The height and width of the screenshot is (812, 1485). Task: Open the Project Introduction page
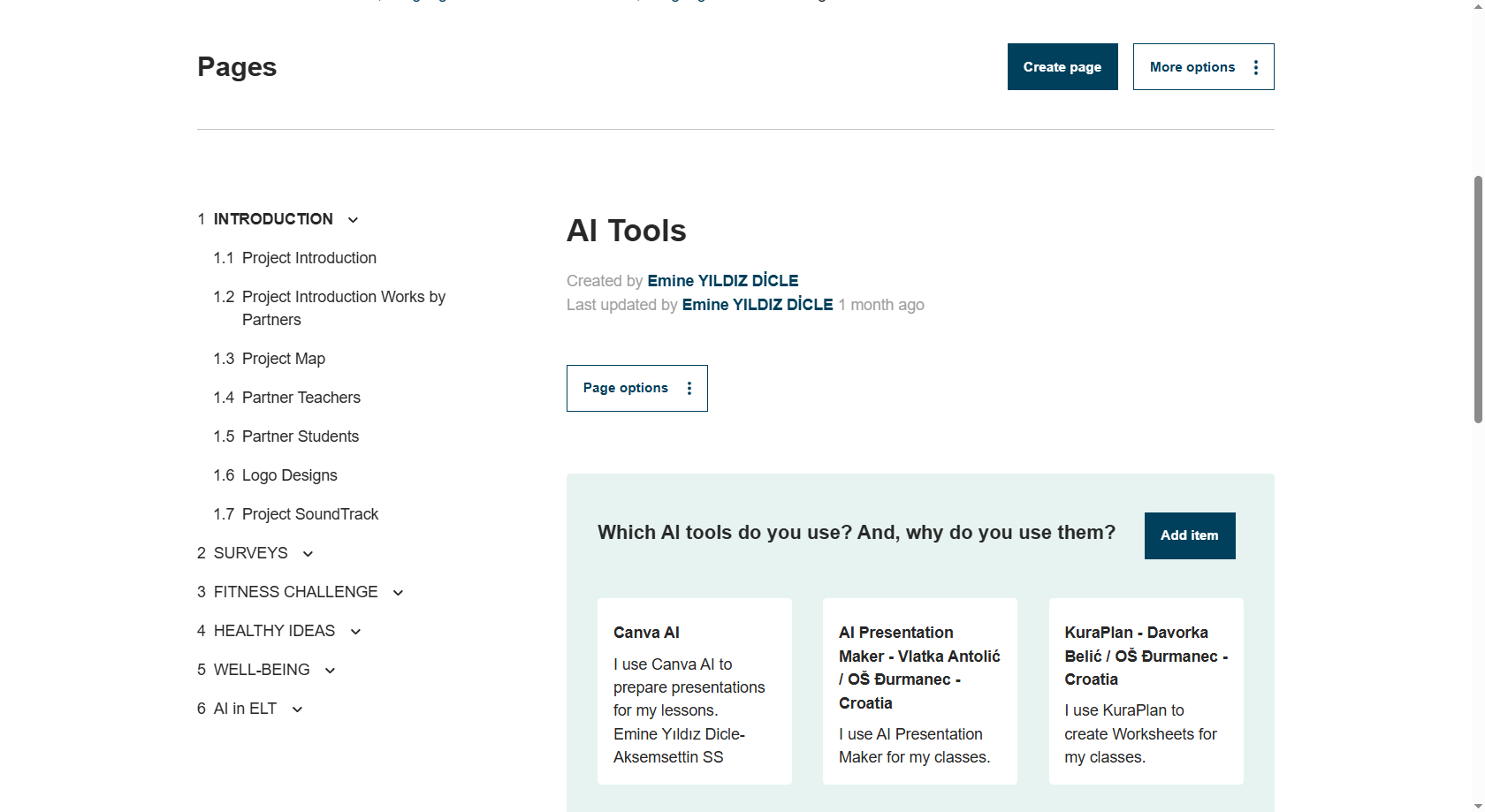(x=309, y=258)
